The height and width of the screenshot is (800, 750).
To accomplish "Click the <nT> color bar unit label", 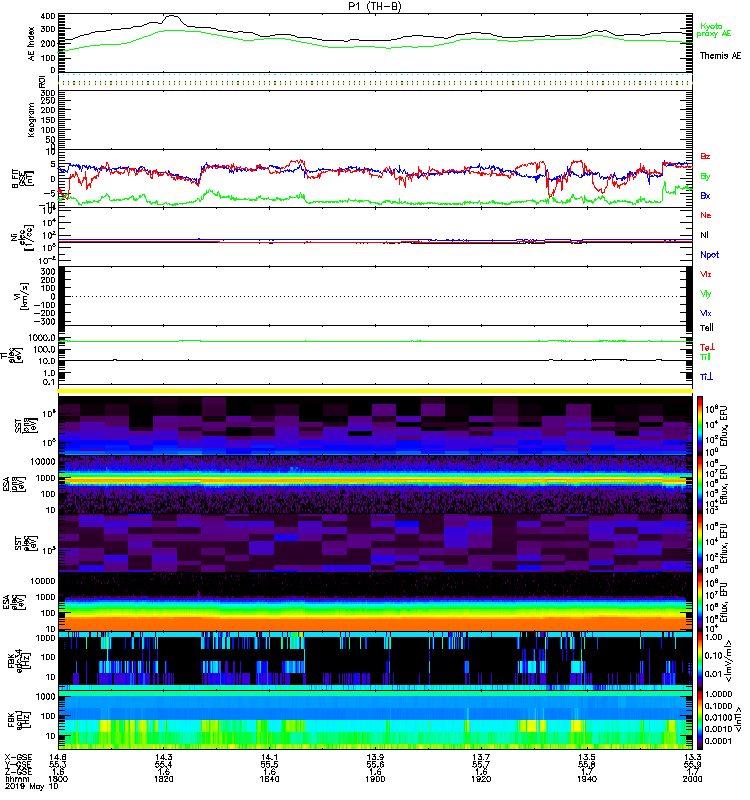I will click(x=737, y=720).
